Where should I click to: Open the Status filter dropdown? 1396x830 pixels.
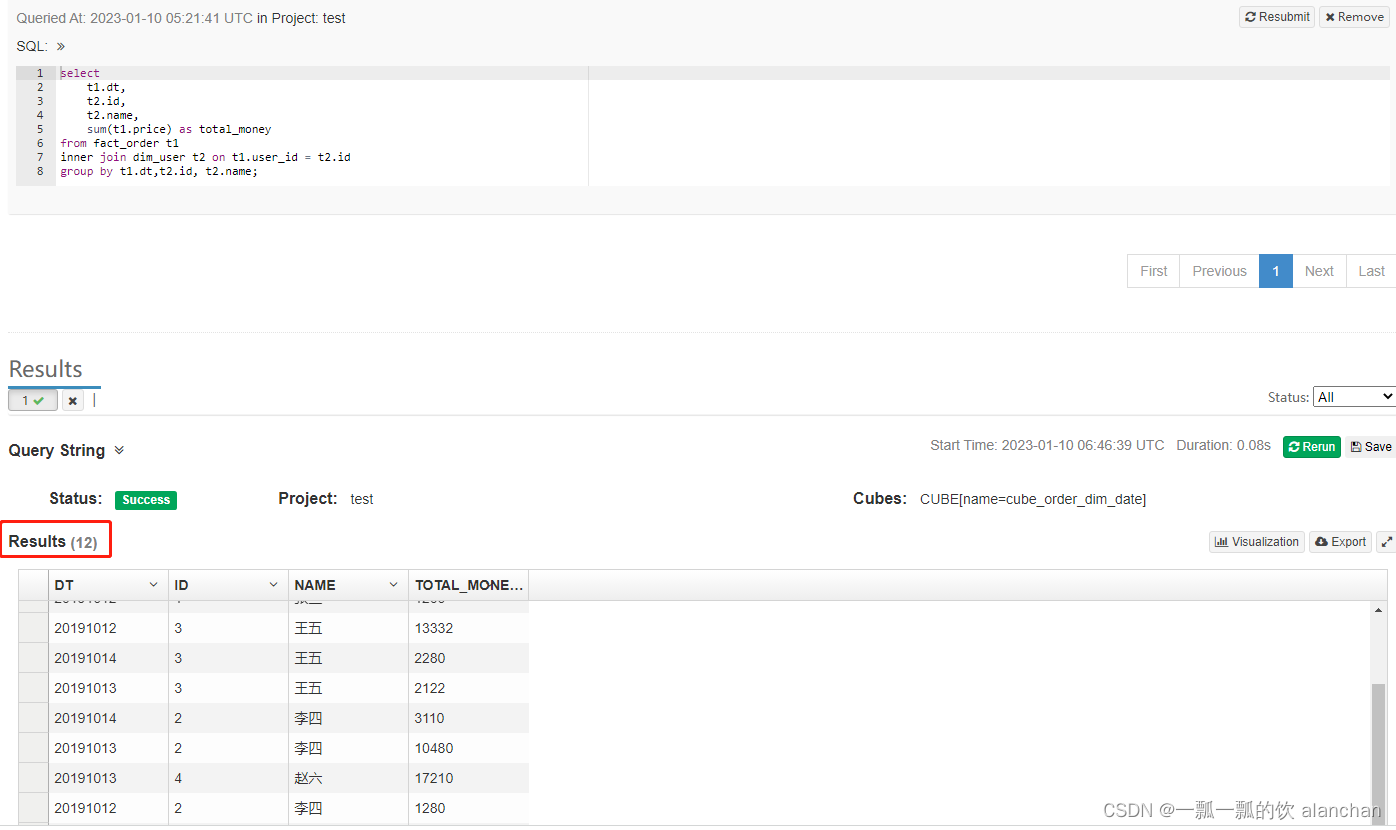[1354, 397]
